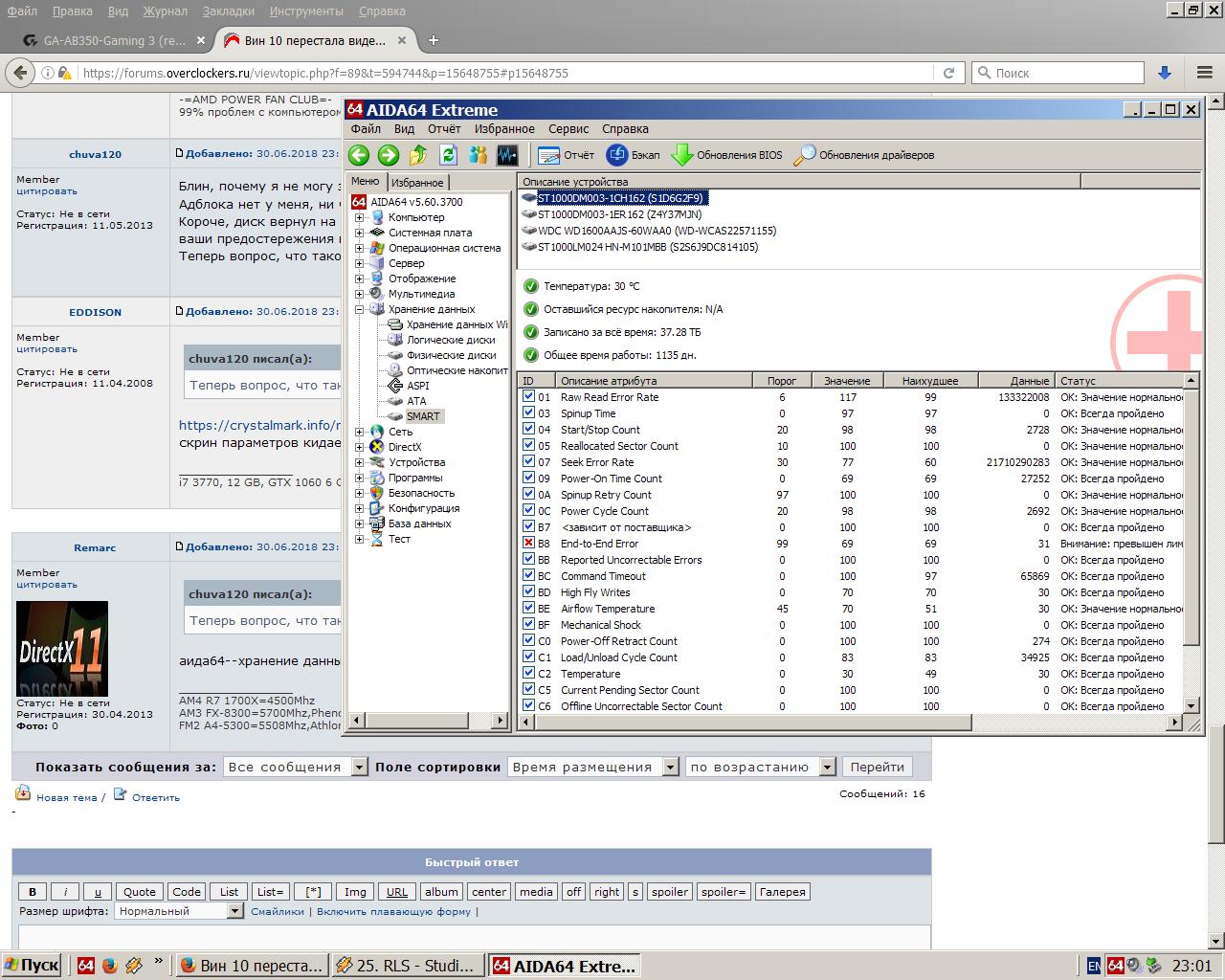The image size is (1225, 980).
Task: Expand the Операционная система node
Action: point(360,248)
